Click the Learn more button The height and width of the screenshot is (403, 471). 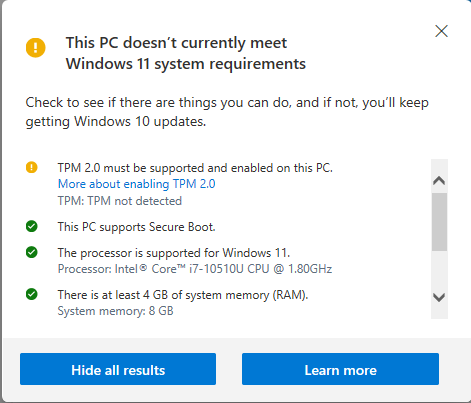(x=340, y=369)
